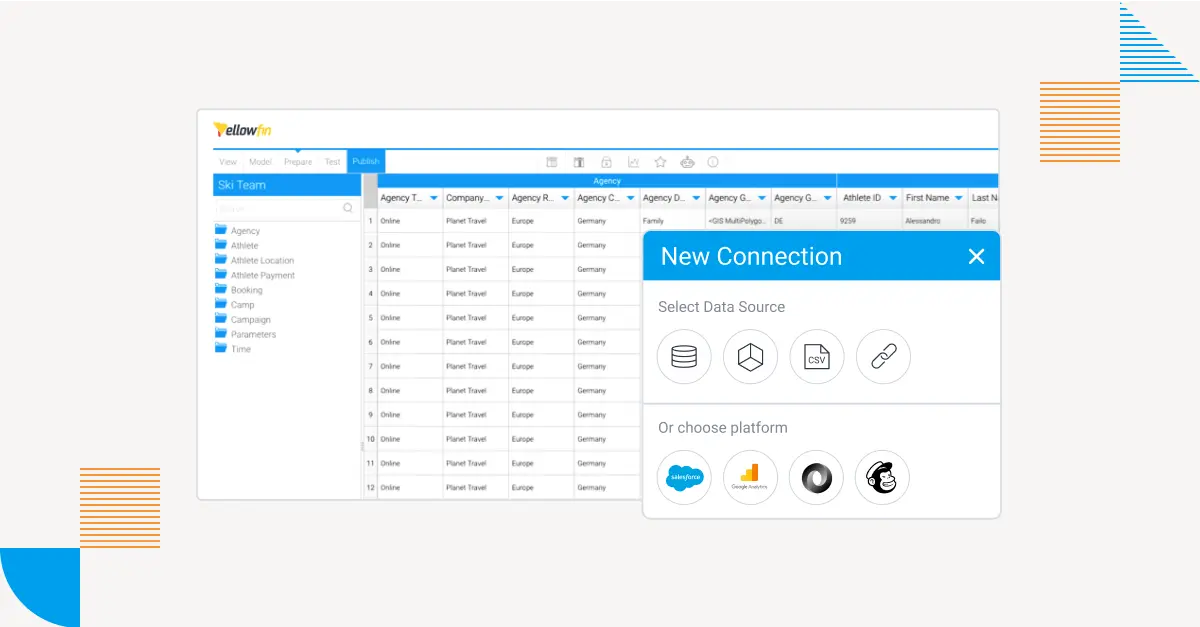Expand the Company column dropdown arrow
This screenshot has height=627, width=1200.
(x=497, y=198)
